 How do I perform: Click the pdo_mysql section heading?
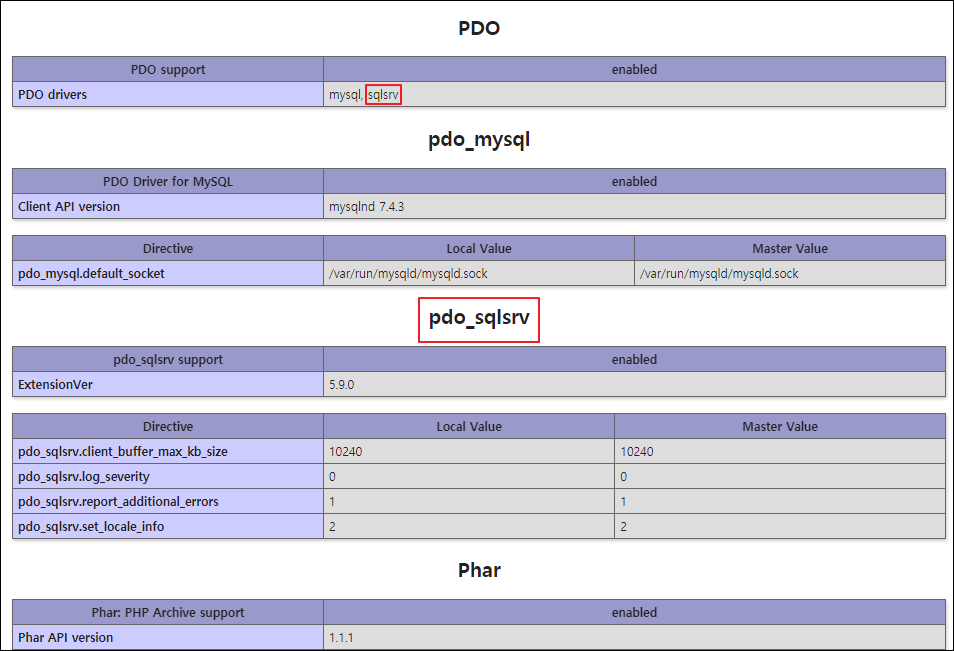click(479, 139)
